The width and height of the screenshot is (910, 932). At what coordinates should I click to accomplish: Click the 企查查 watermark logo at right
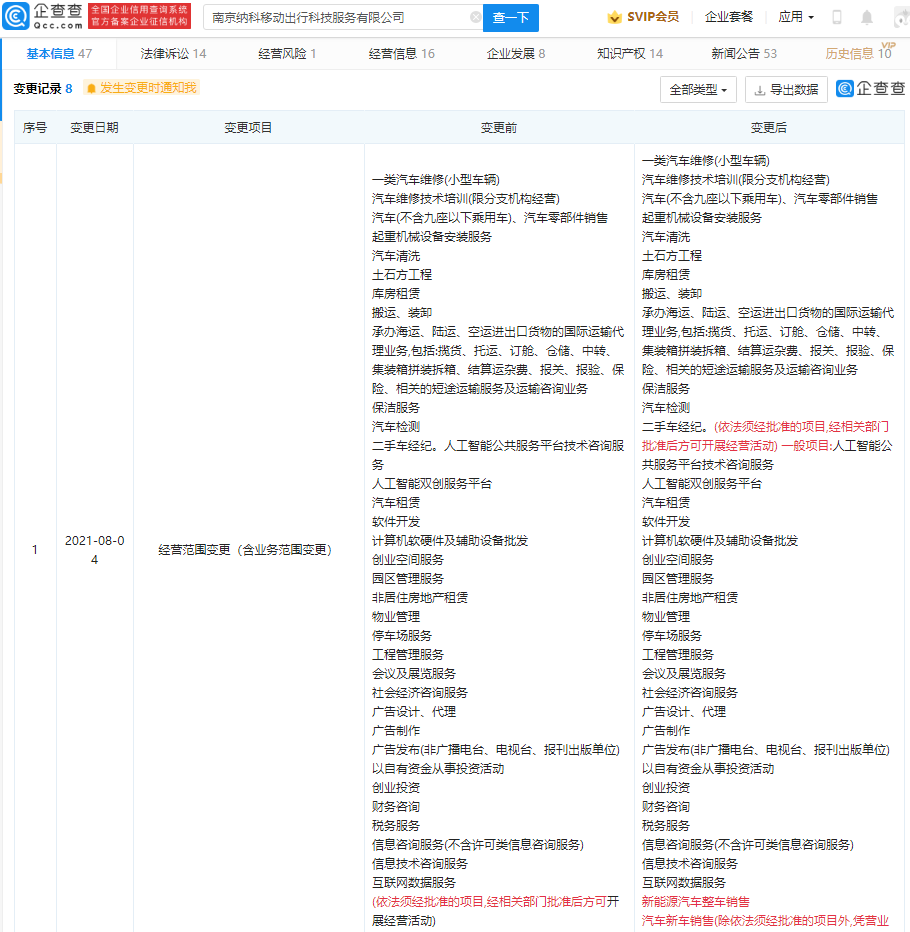pos(871,89)
